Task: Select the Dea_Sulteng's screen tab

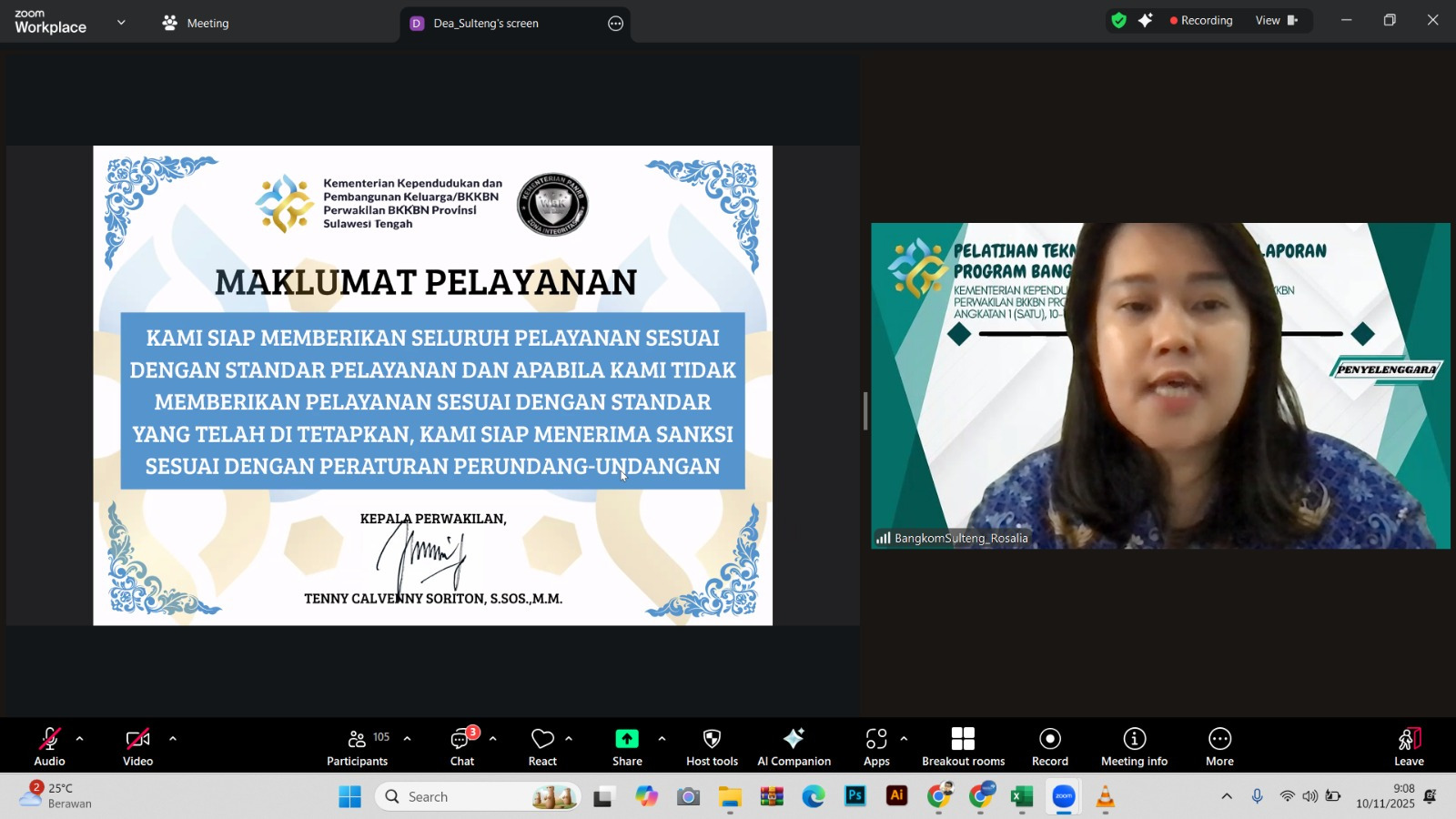Action: click(x=486, y=24)
